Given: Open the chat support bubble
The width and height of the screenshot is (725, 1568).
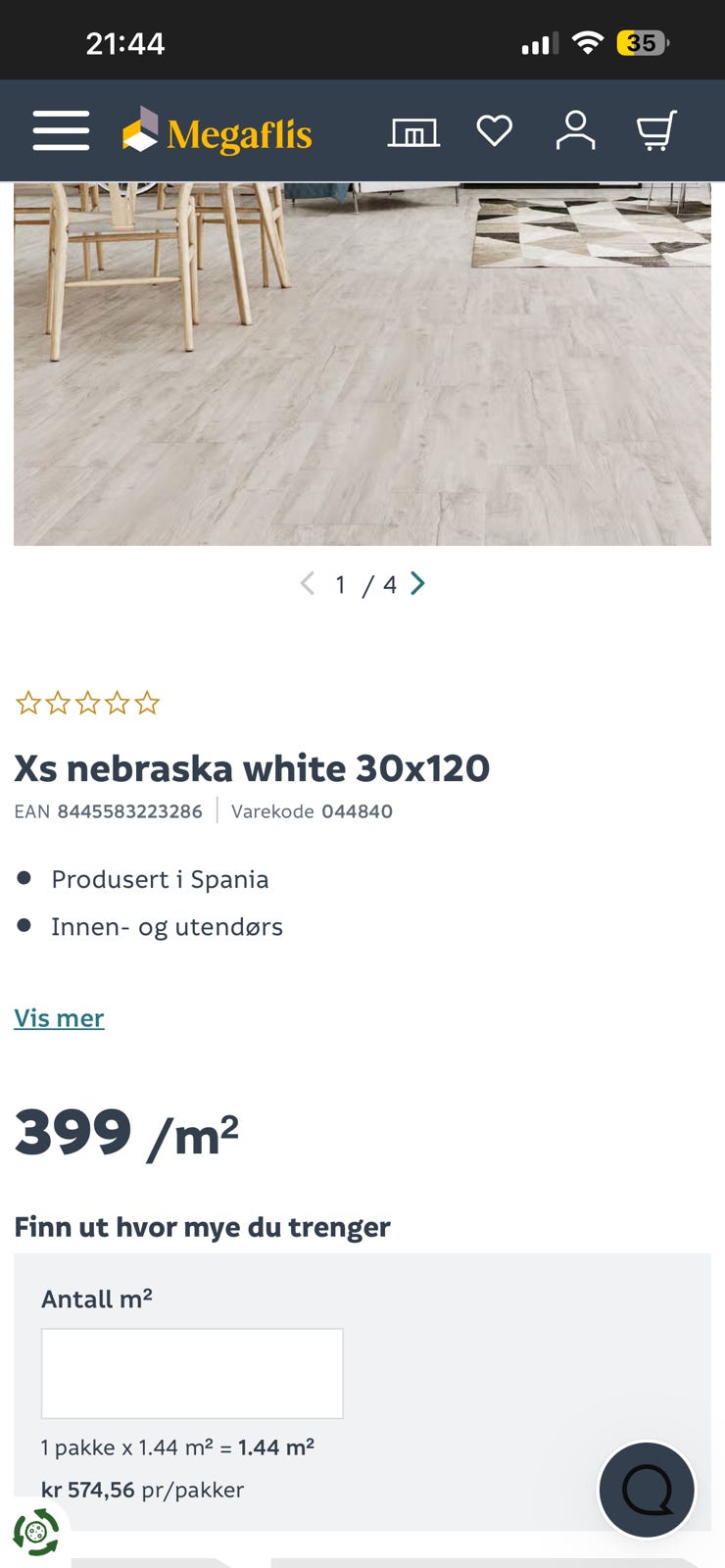Looking at the screenshot, I should coord(647,1490).
